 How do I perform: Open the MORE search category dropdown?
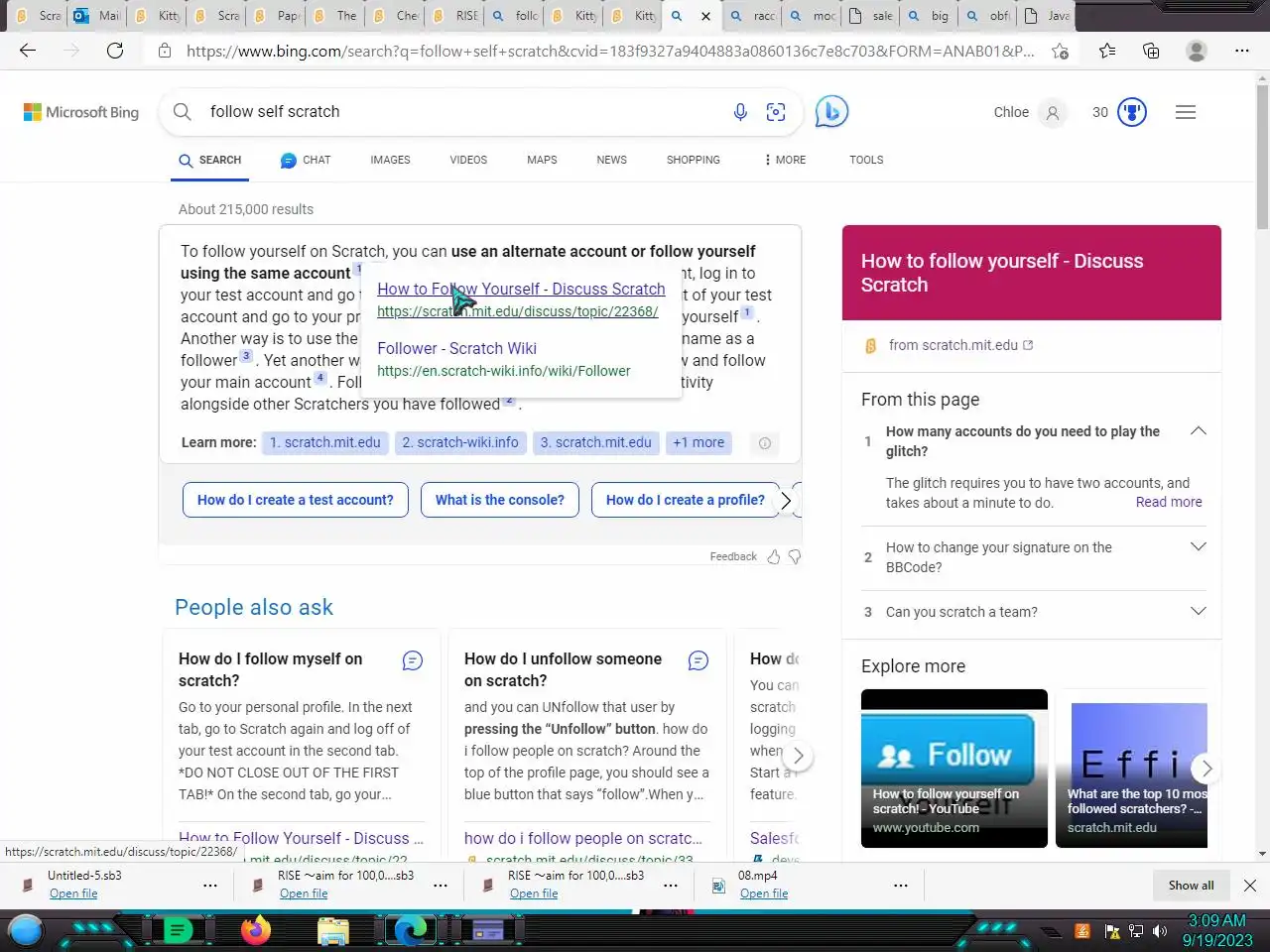tap(785, 160)
